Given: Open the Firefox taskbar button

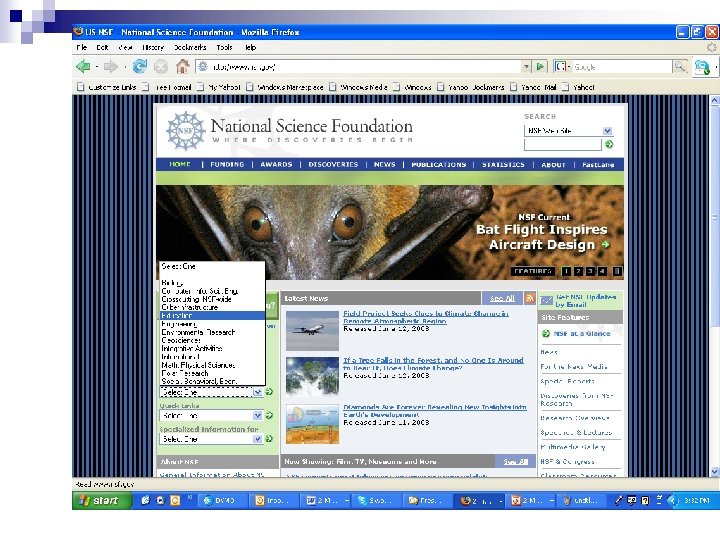Looking at the screenshot, I should (481, 501).
